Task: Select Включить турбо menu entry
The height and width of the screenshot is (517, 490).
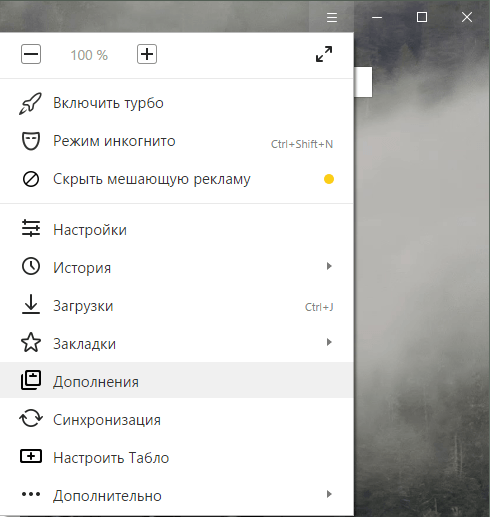Action: [177, 103]
